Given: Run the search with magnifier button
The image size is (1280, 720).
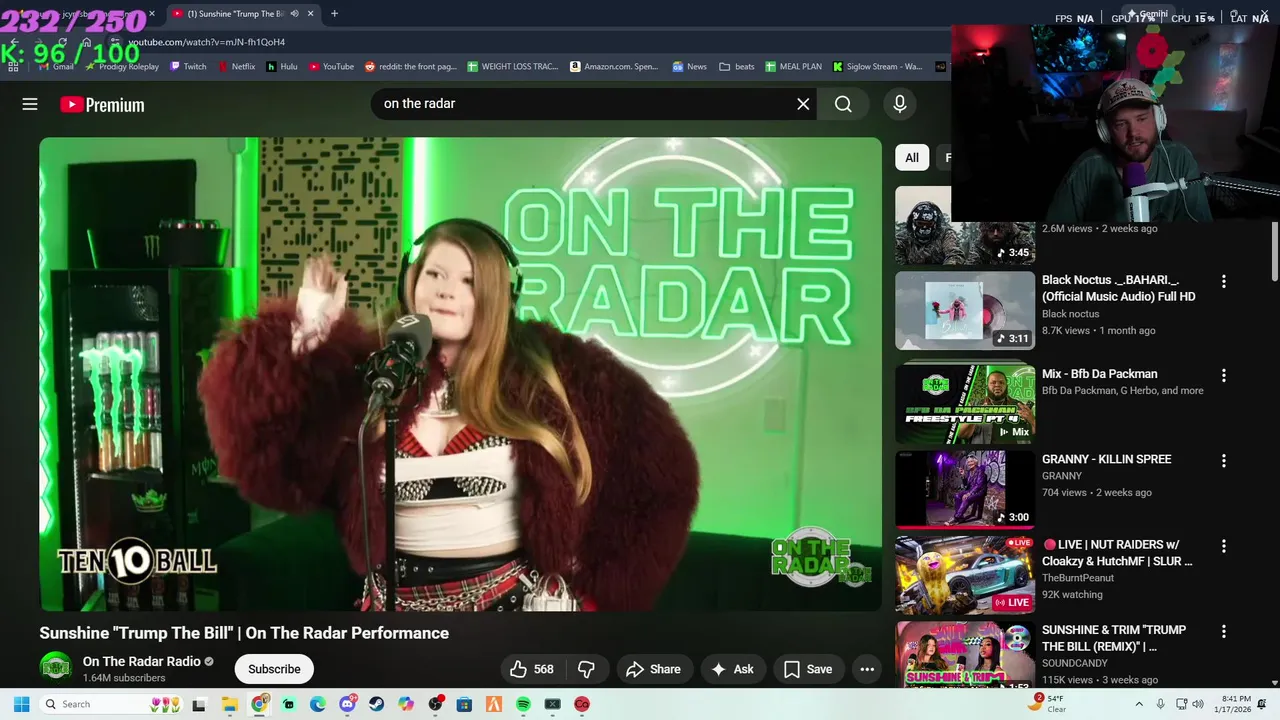Looking at the screenshot, I should (843, 104).
